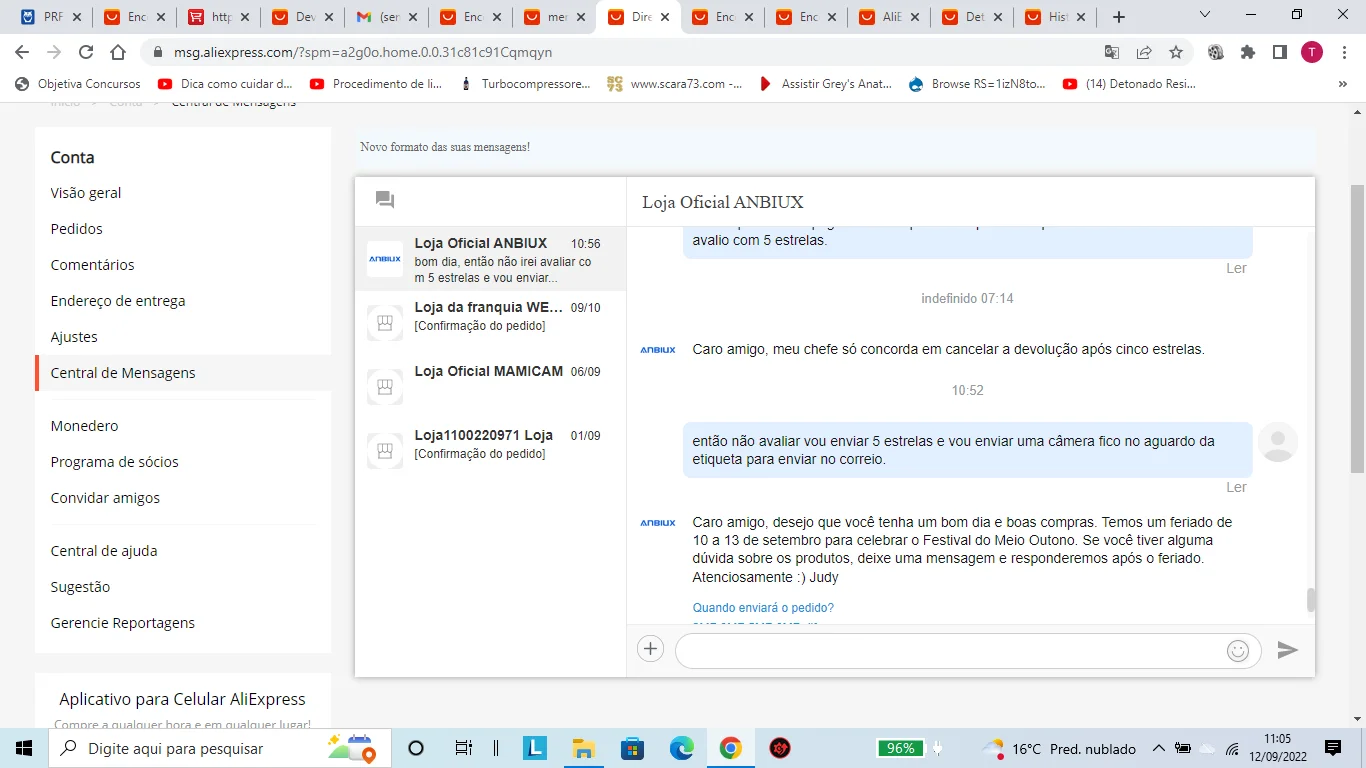Open Monedero in the sidebar
The height and width of the screenshot is (768, 1366).
[x=84, y=426]
